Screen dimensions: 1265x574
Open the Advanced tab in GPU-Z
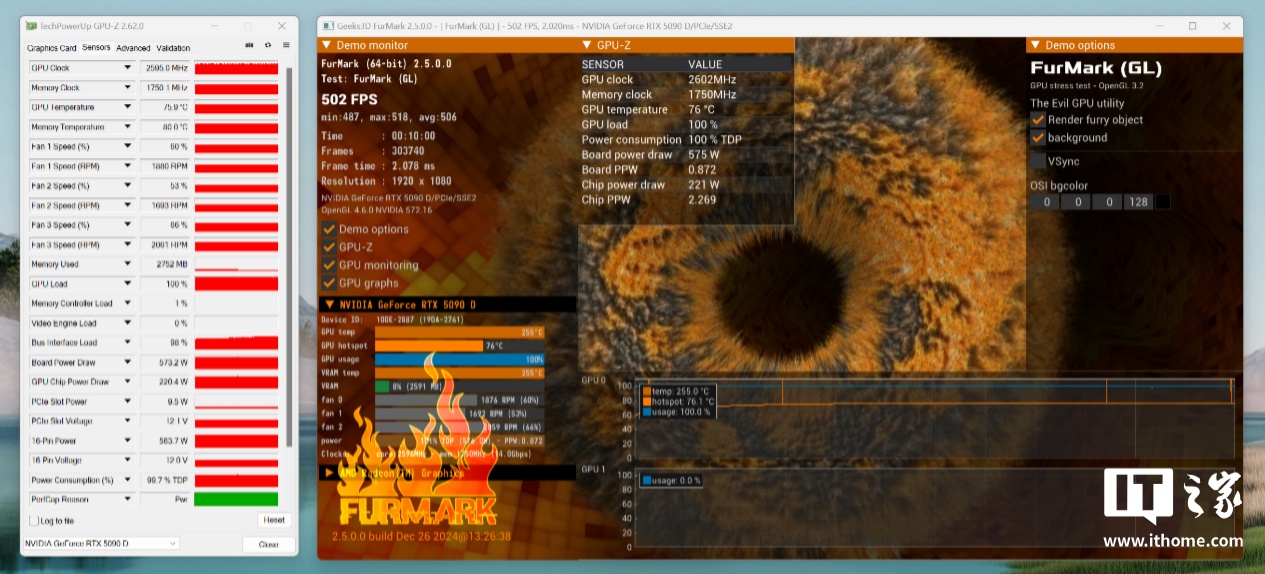pos(133,48)
